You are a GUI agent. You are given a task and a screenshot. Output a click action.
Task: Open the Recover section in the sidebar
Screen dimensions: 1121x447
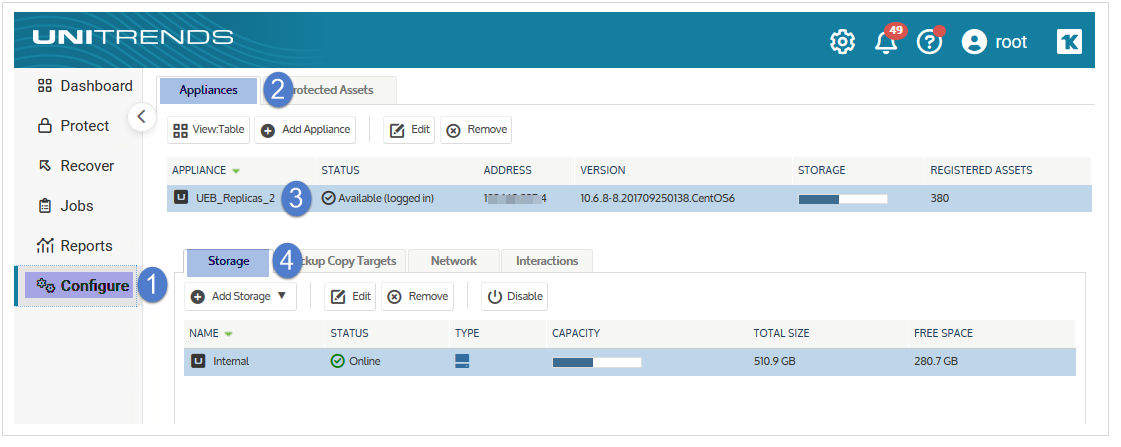(76, 166)
